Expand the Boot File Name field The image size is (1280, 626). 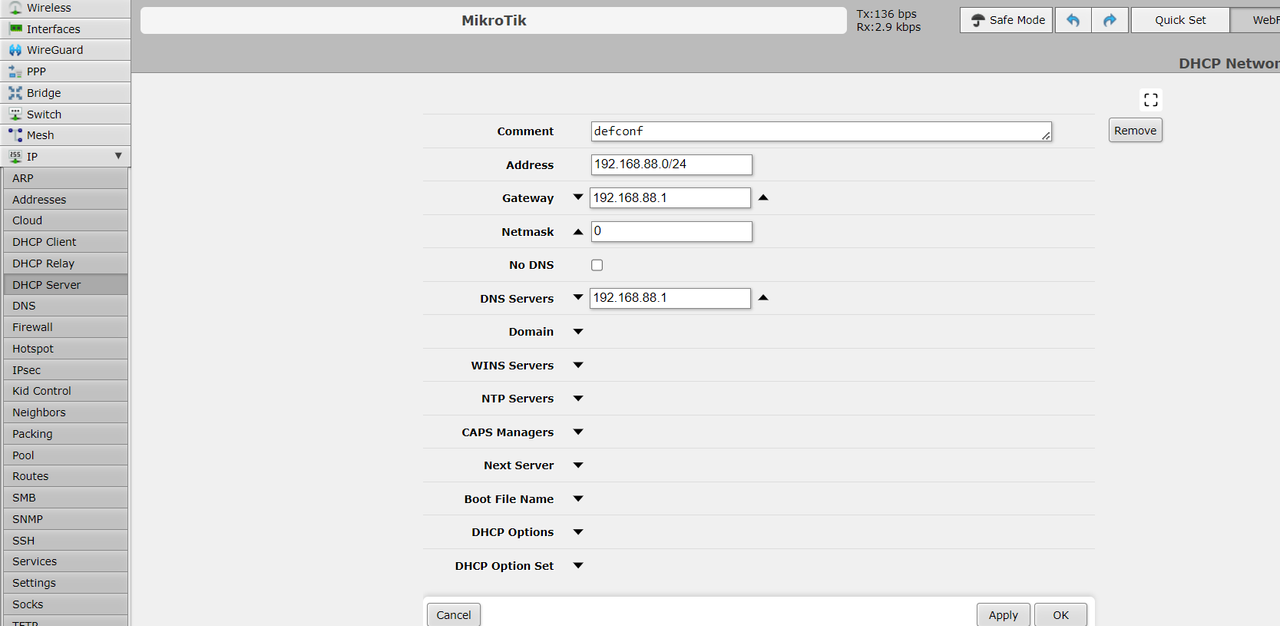coord(578,499)
